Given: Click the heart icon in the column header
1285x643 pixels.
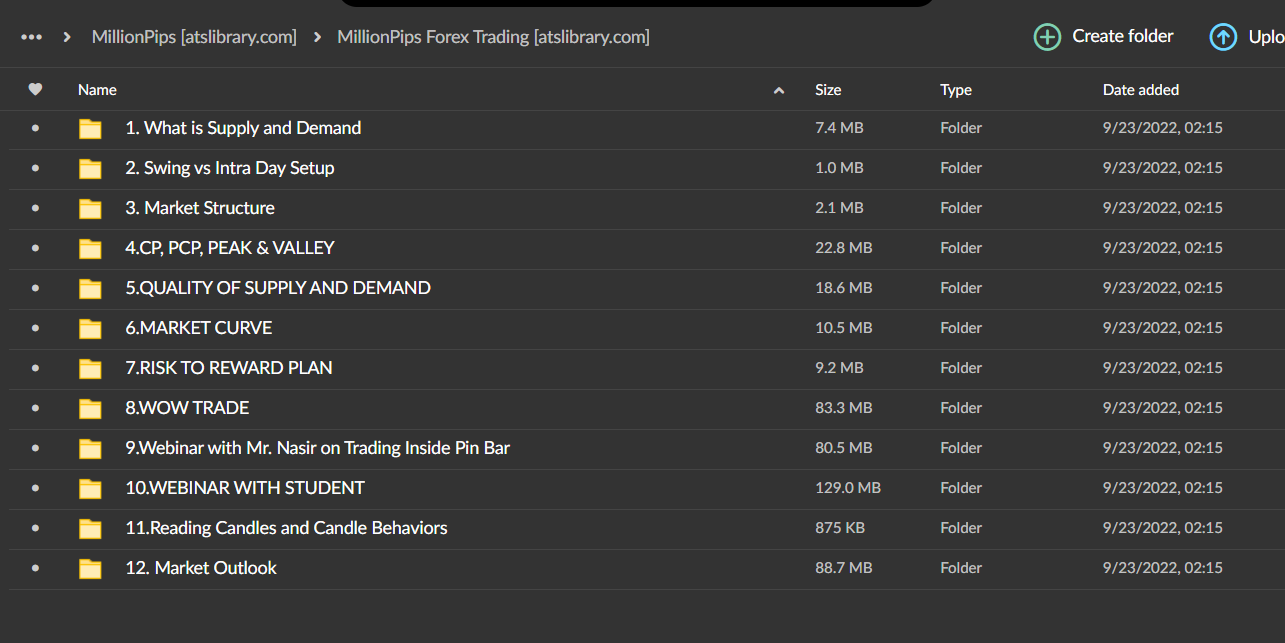Looking at the screenshot, I should tap(35, 89).
